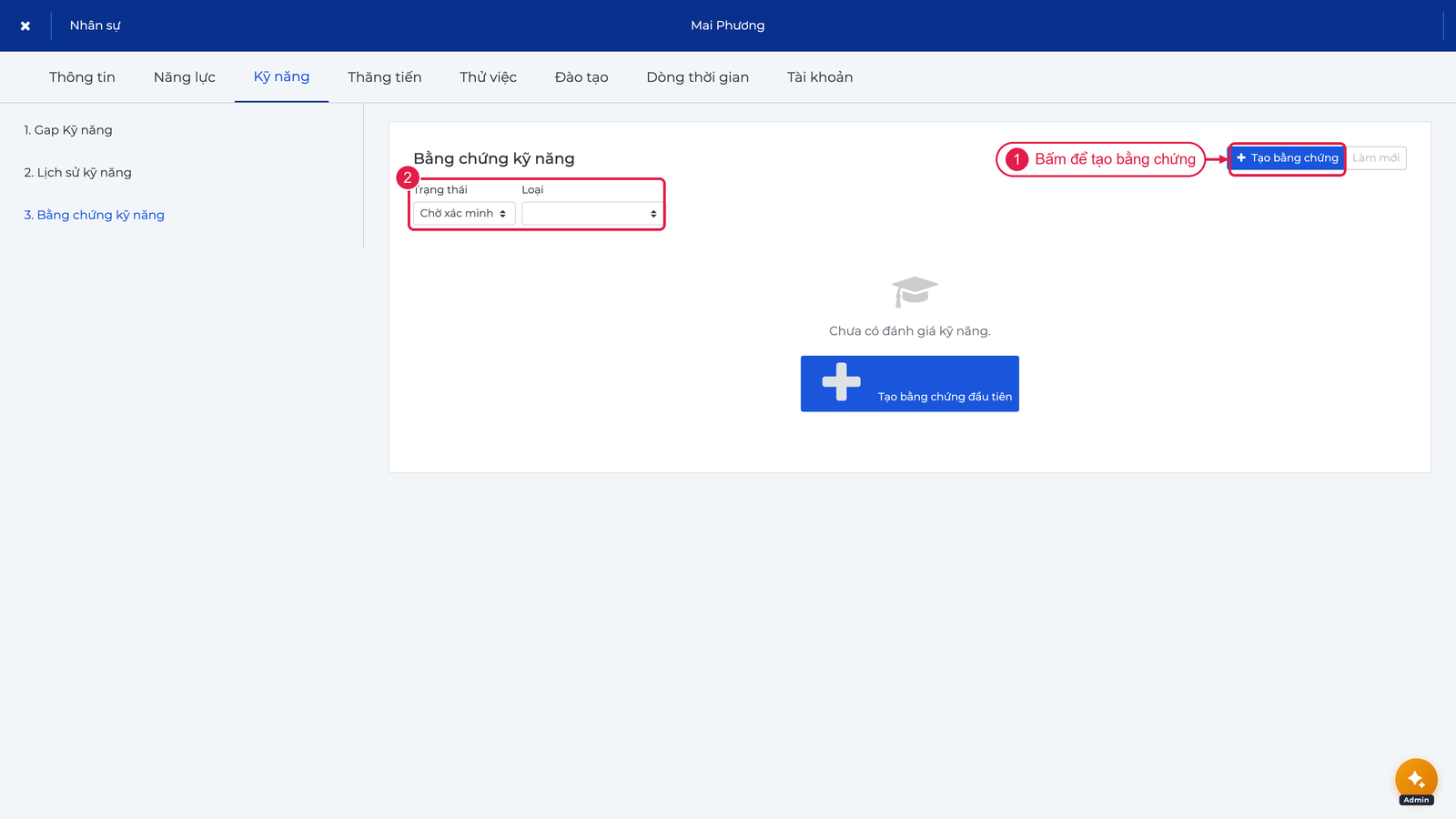Open the Loại dropdown
Image resolution: width=1456 pixels, height=819 pixels.
[591, 213]
